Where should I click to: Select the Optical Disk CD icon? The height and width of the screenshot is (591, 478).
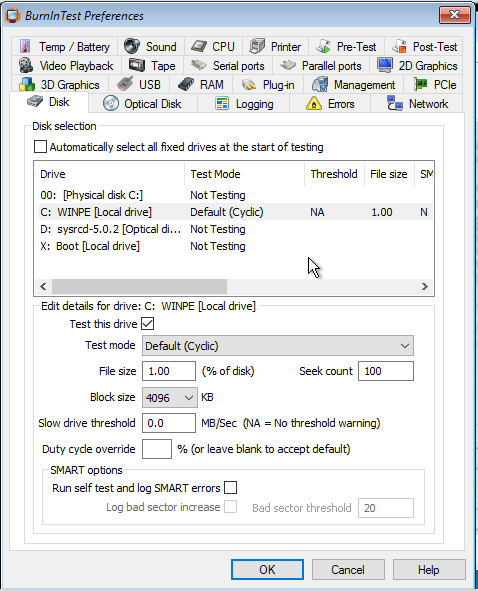[x=110, y=103]
